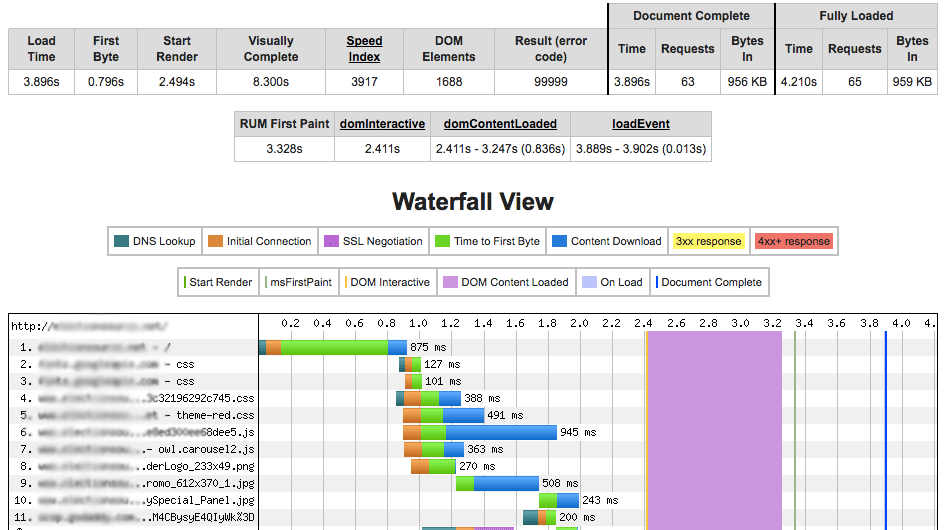The height and width of the screenshot is (530, 948).
Task: Select the First Byte value 0.796s
Action: point(106,82)
